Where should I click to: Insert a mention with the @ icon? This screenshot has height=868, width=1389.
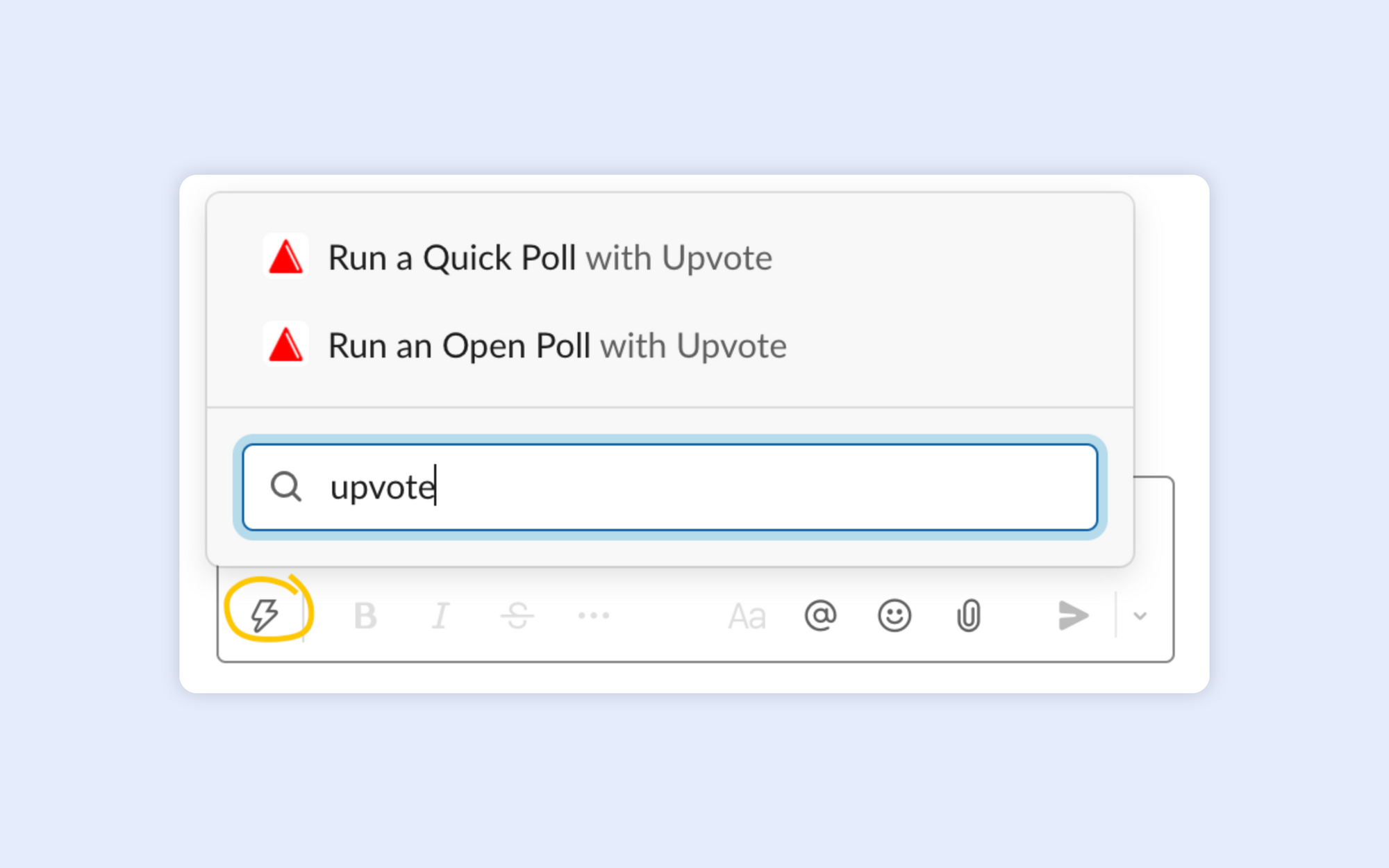(x=820, y=616)
